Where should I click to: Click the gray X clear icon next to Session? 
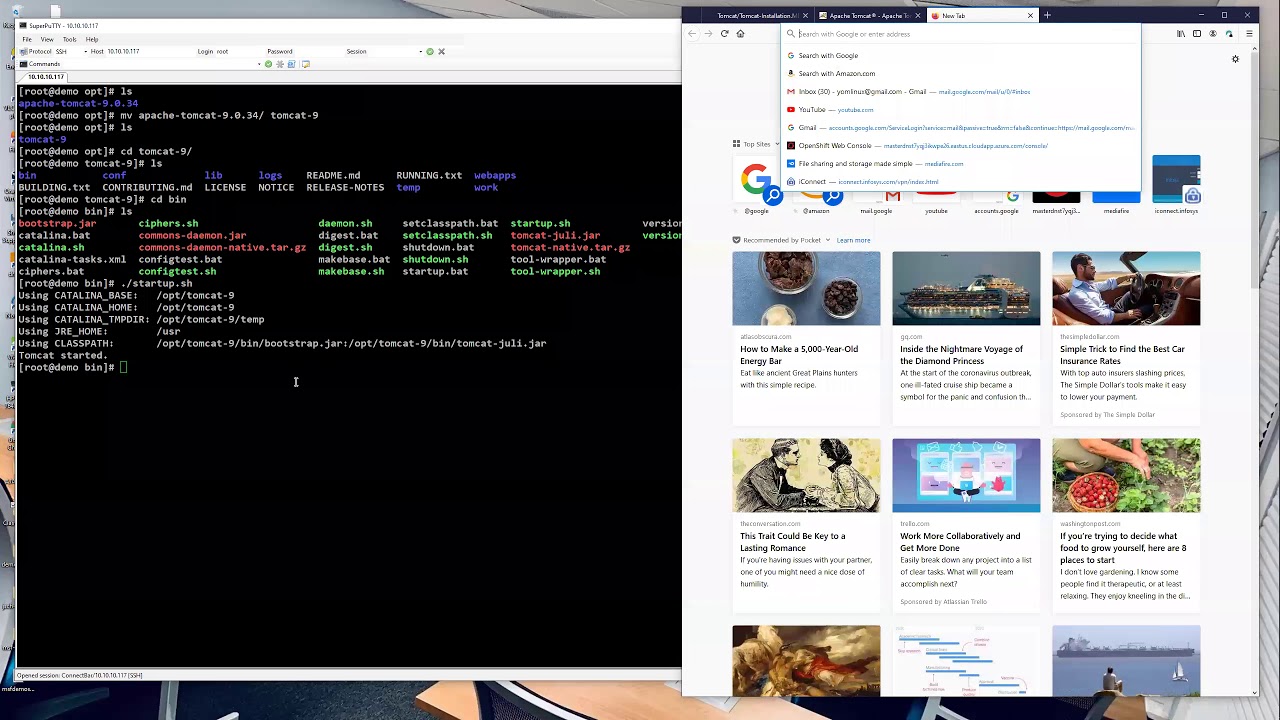click(441, 51)
